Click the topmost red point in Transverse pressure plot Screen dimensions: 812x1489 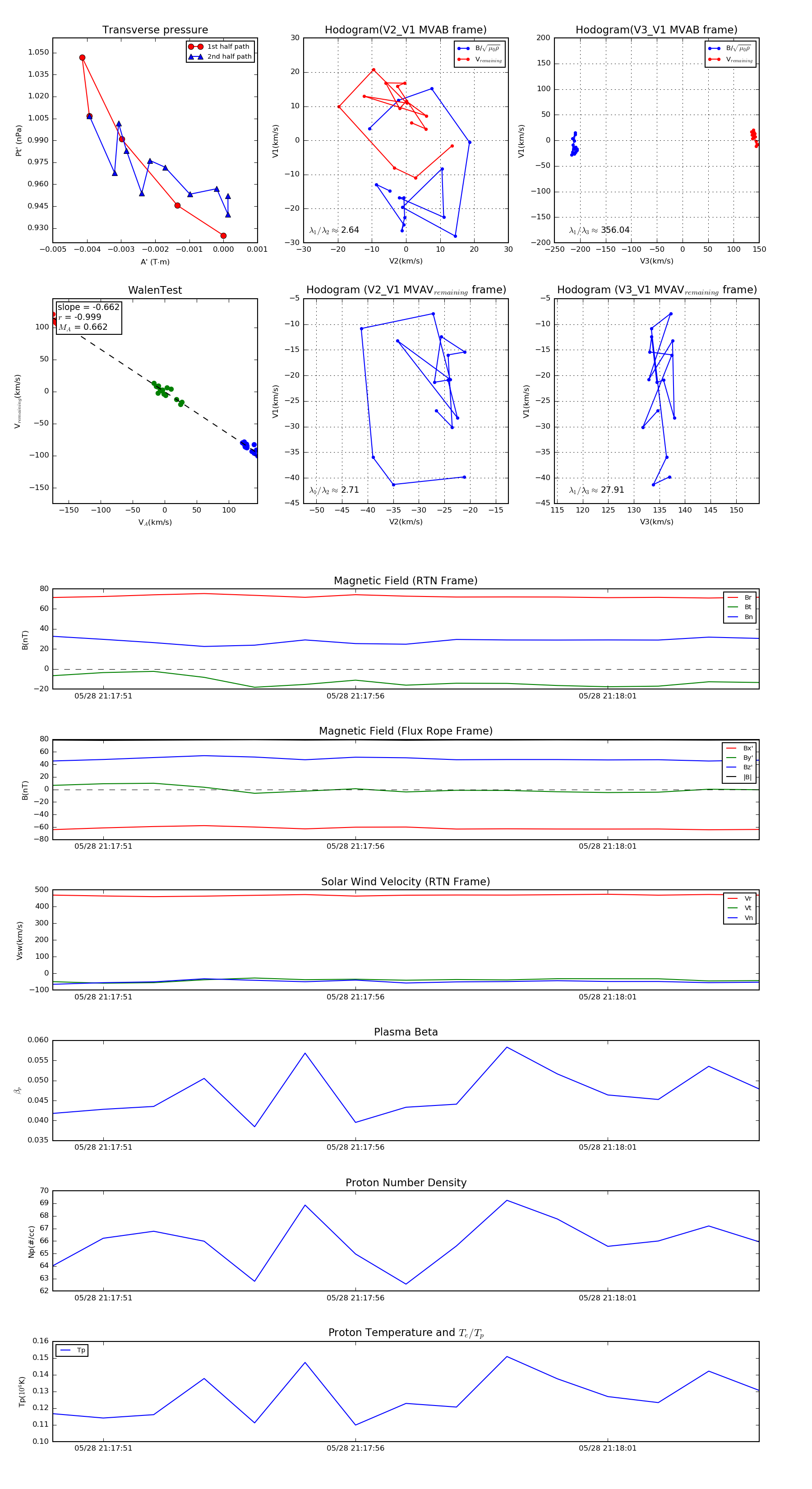[x=82, y=58]
